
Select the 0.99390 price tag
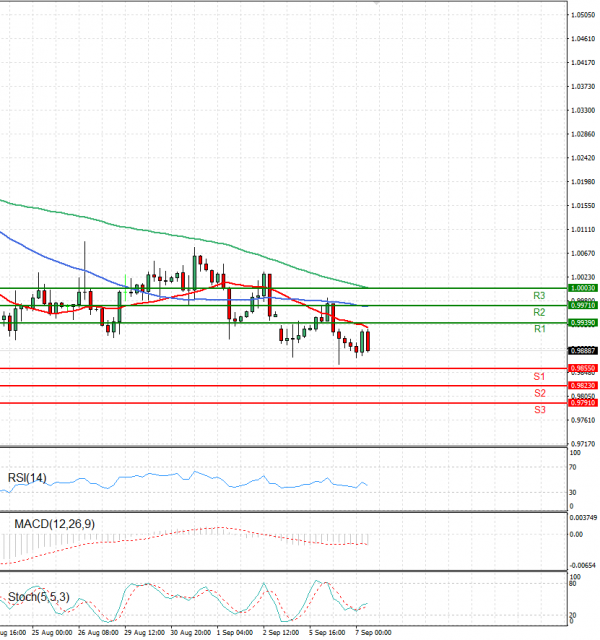point(583,323)
